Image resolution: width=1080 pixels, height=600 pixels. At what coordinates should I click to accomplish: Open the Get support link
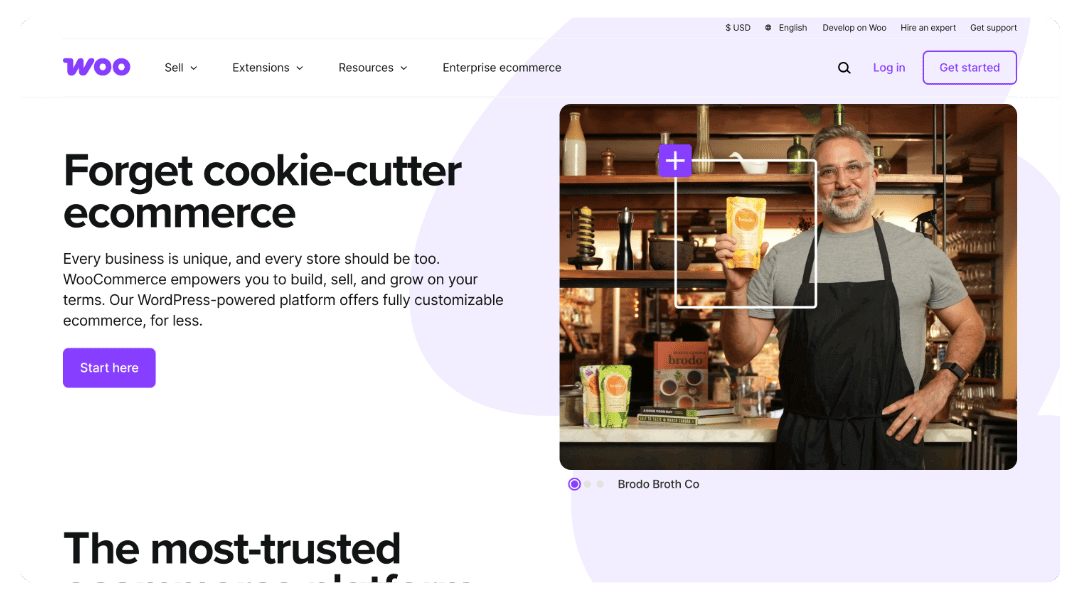[993, 28]
